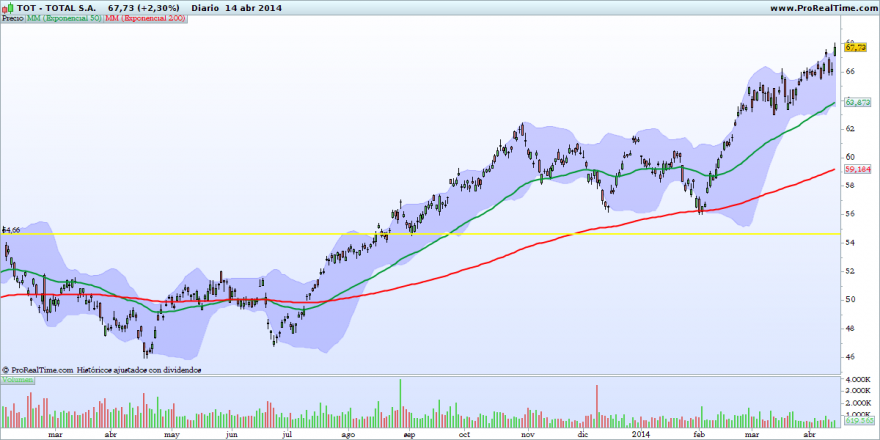880x440 pixels.
Task: Click the 4.000K volume axis label
Action: tap(858, 379)
